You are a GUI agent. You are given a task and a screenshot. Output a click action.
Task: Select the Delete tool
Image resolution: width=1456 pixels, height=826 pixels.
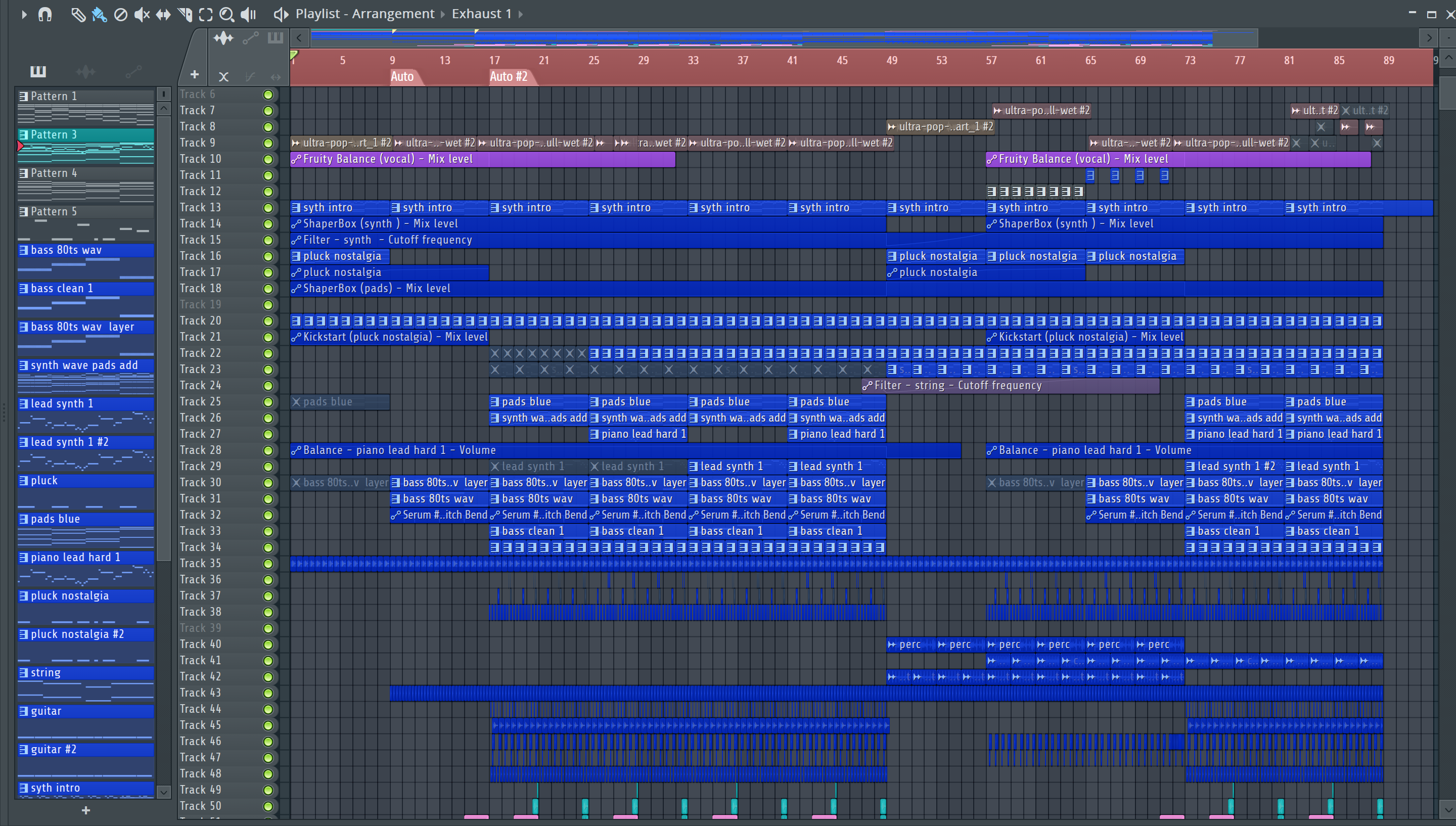(x=120, y=14)
